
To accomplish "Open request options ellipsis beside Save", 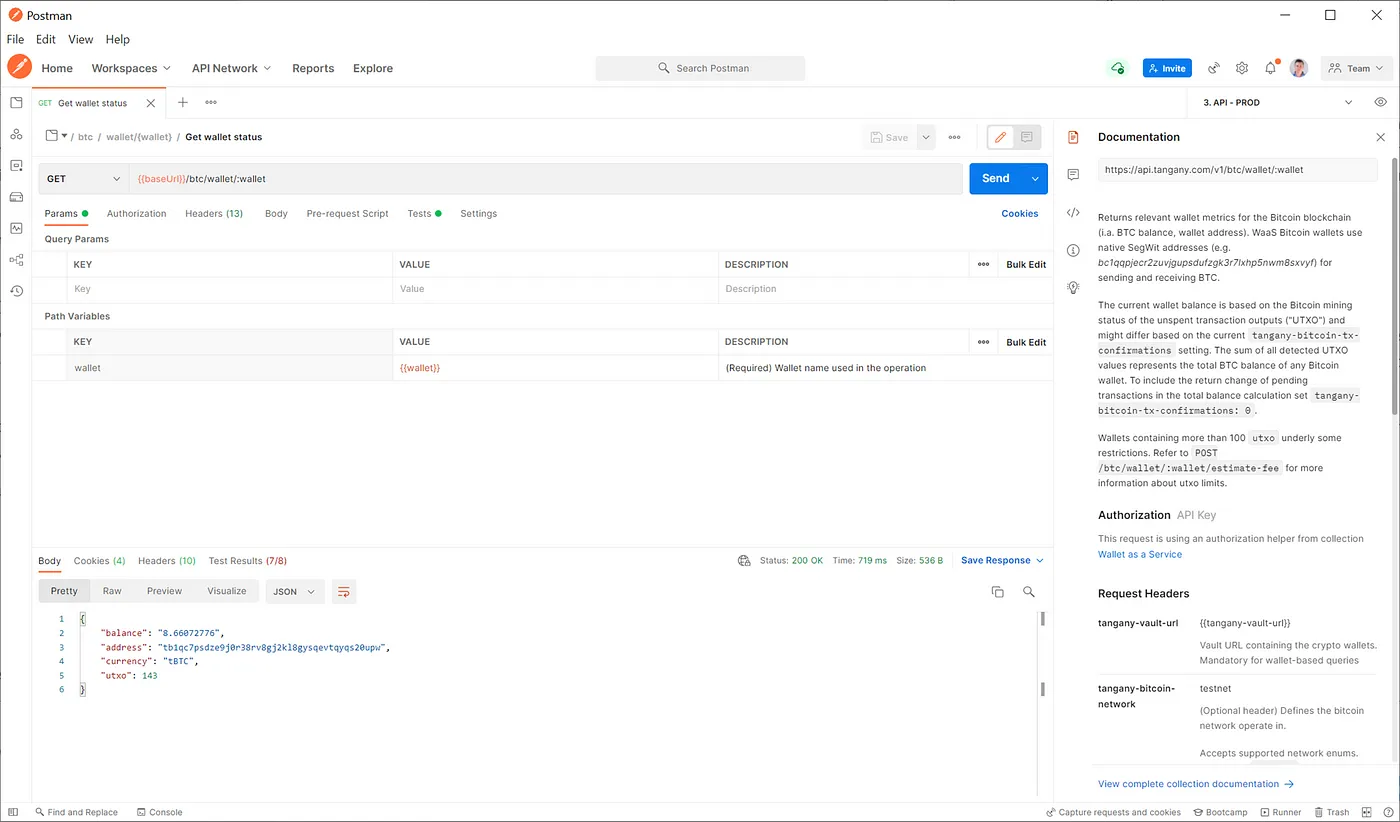I will 954,137.
